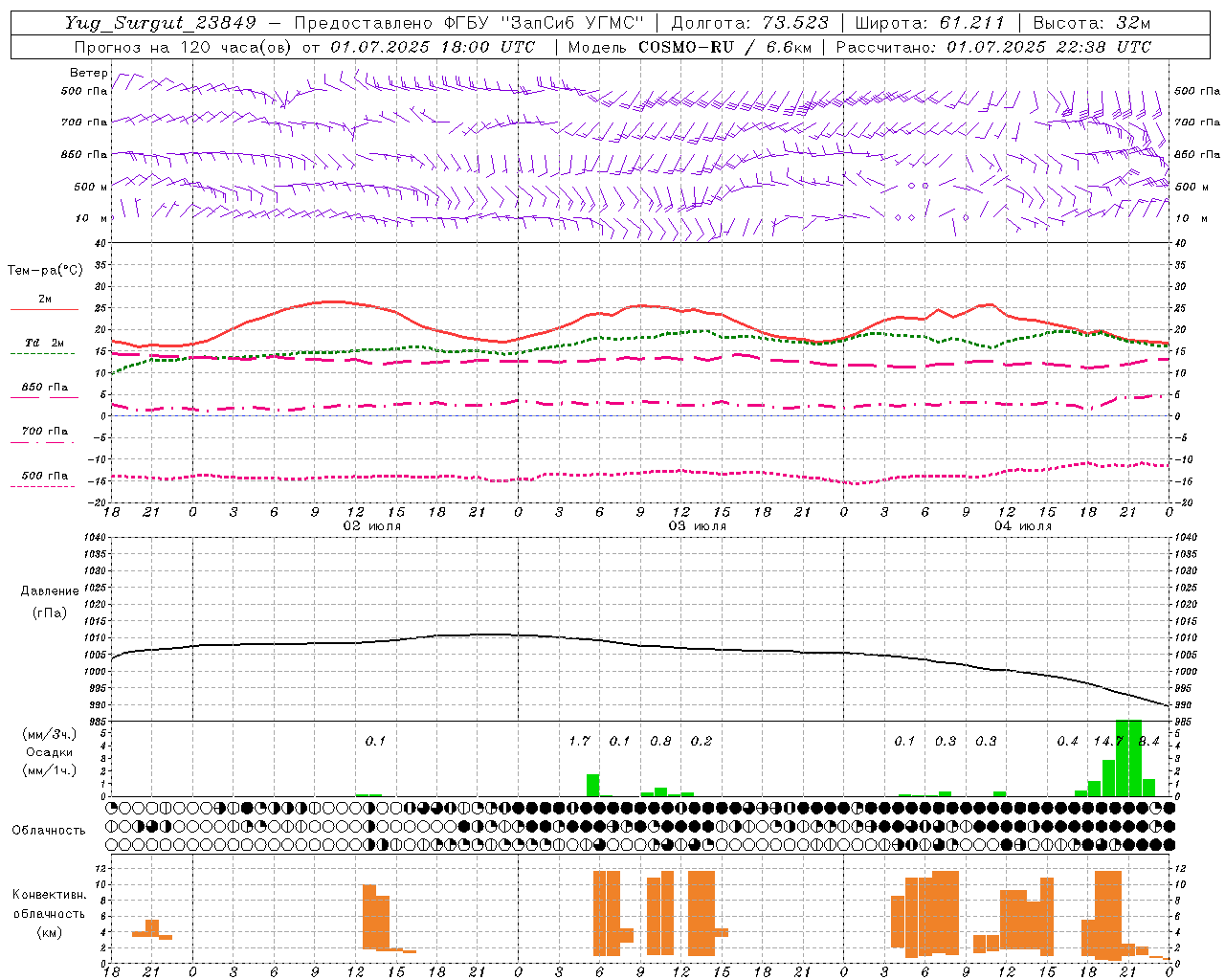Click the 0.4 precipitation value
This screenshot has height=980, width=1225.
click(1067, 742)
